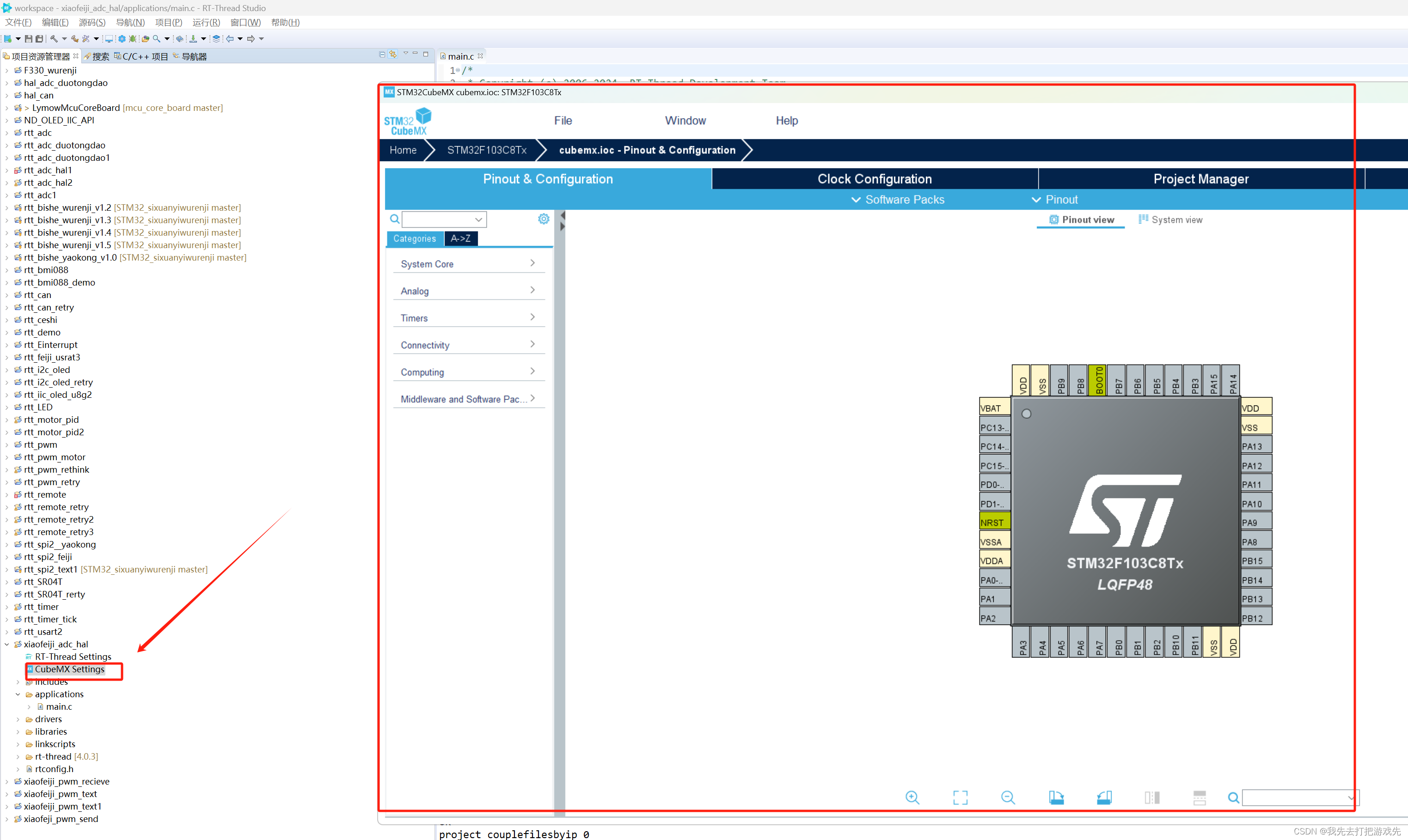Click the open element folder icon
This screenshot has width=1408, height=840.
tap(146, 38)
